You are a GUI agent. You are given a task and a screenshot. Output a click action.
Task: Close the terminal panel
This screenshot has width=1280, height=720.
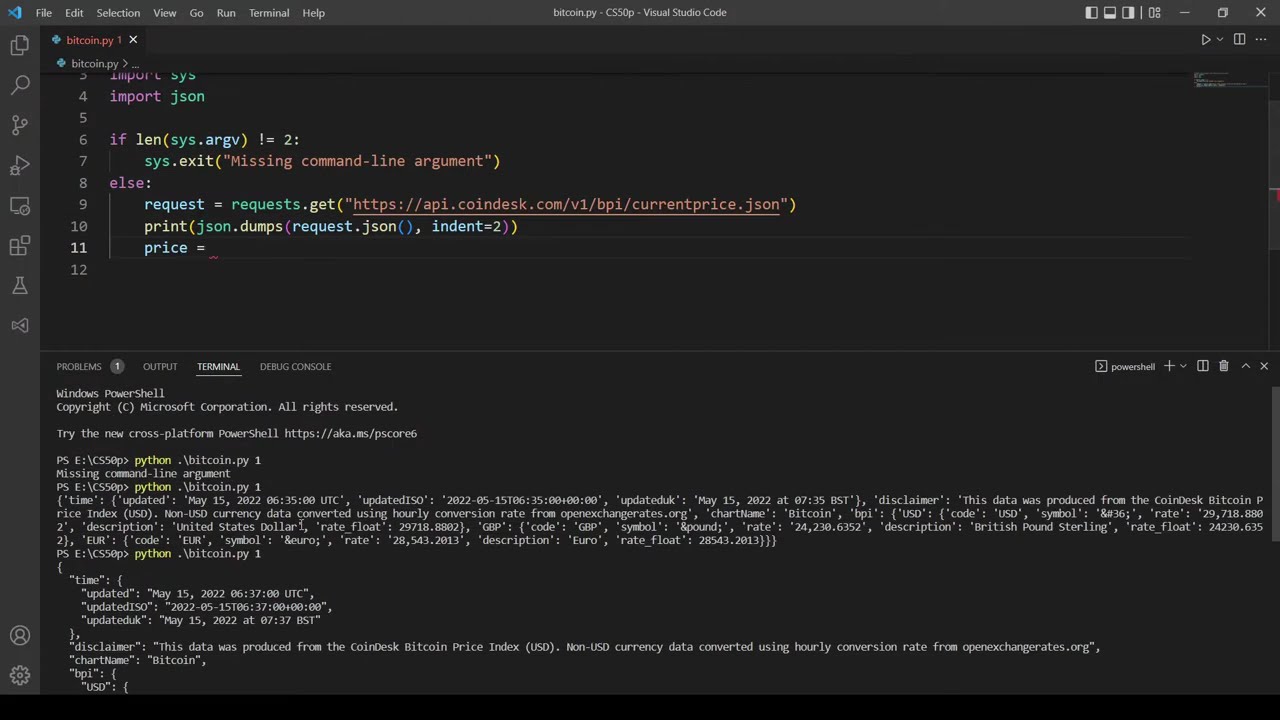click(x=1264, y=366)
